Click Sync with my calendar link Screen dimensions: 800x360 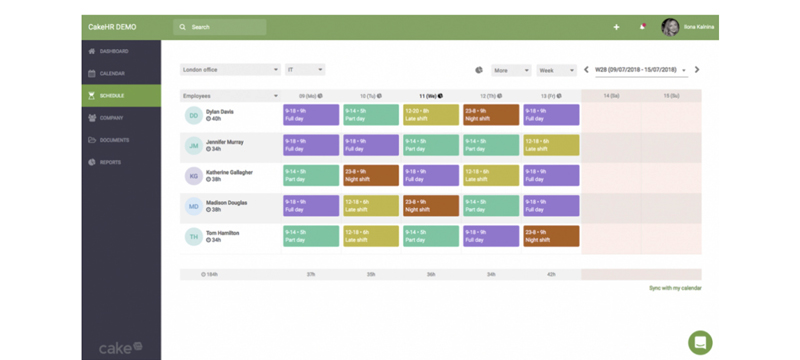(x=675, y=288)
